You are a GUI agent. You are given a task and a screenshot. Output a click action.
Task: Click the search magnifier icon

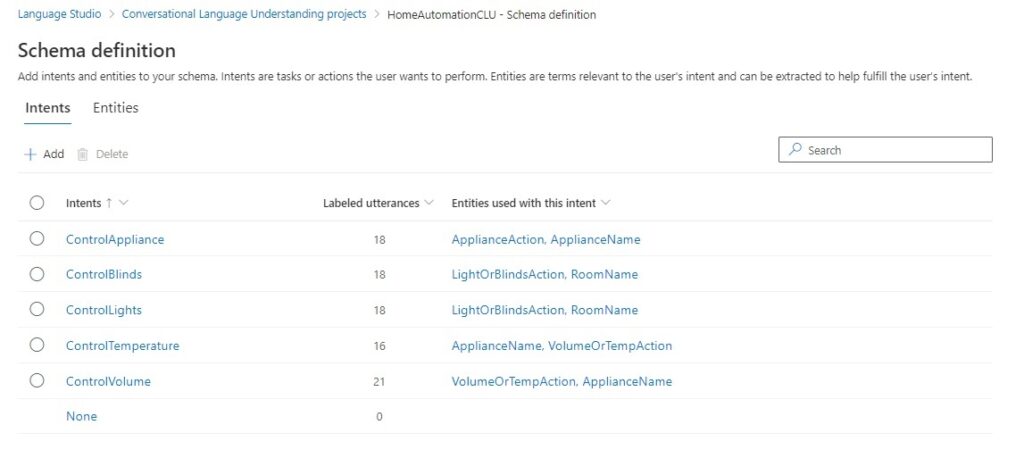(x=795, y=150)
